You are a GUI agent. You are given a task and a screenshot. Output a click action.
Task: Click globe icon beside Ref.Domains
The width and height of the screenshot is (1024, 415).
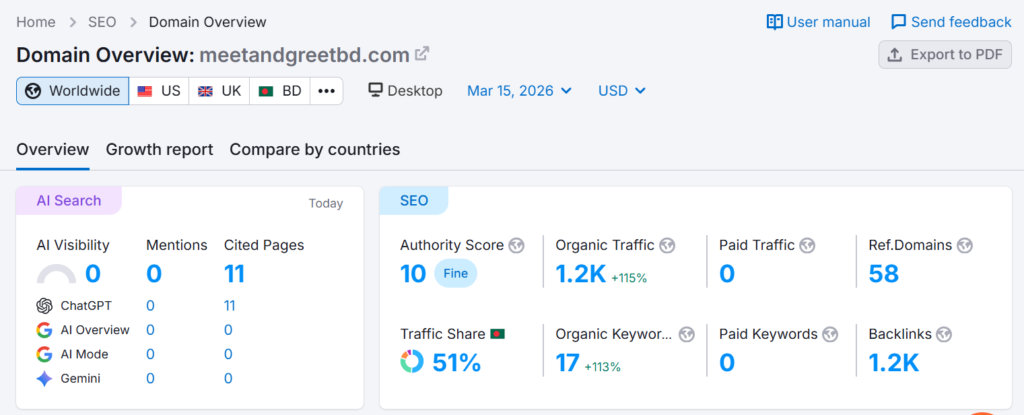click(x=965, y=245)
